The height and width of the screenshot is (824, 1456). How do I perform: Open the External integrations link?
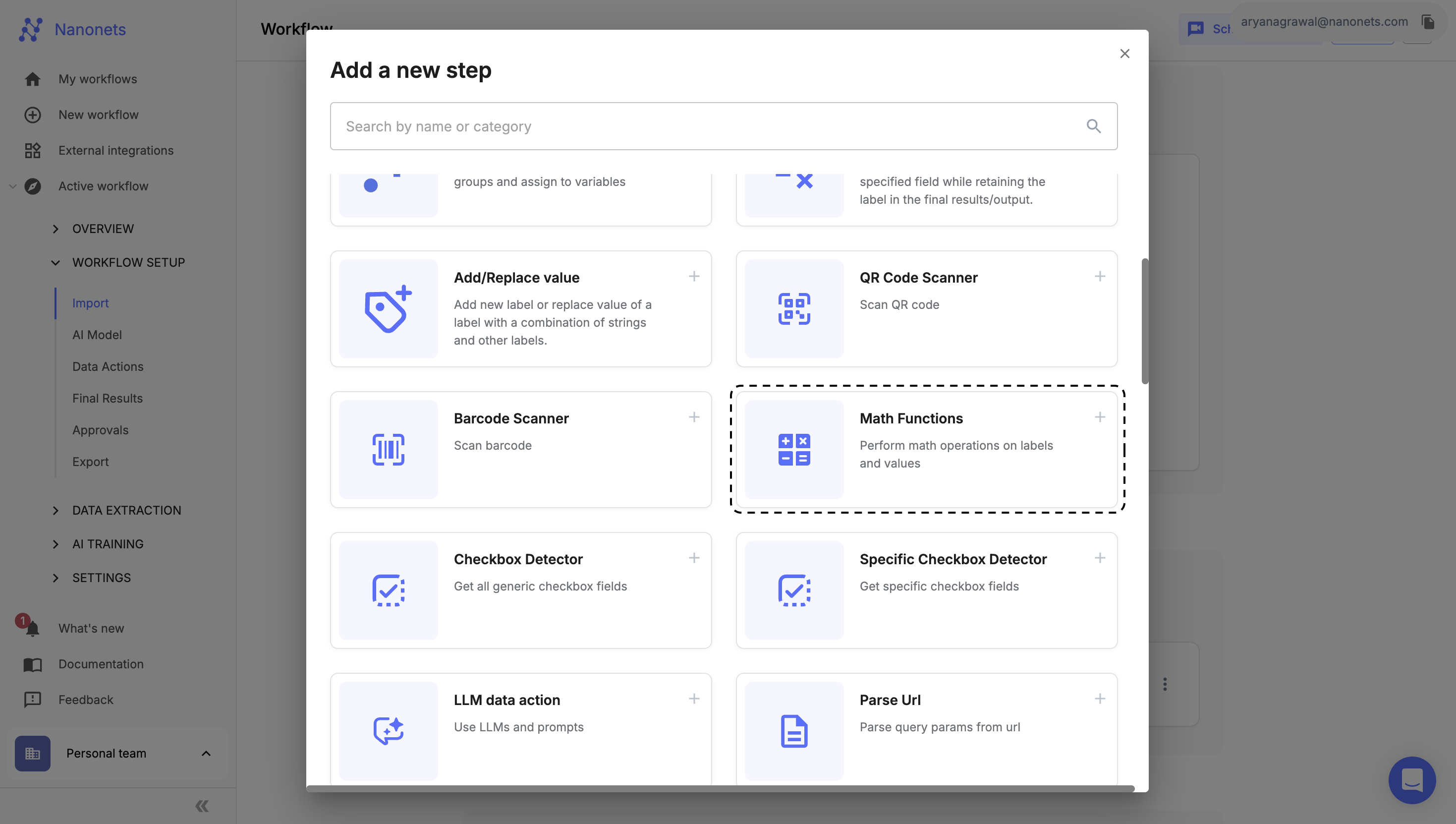click(x=116, y=151)
